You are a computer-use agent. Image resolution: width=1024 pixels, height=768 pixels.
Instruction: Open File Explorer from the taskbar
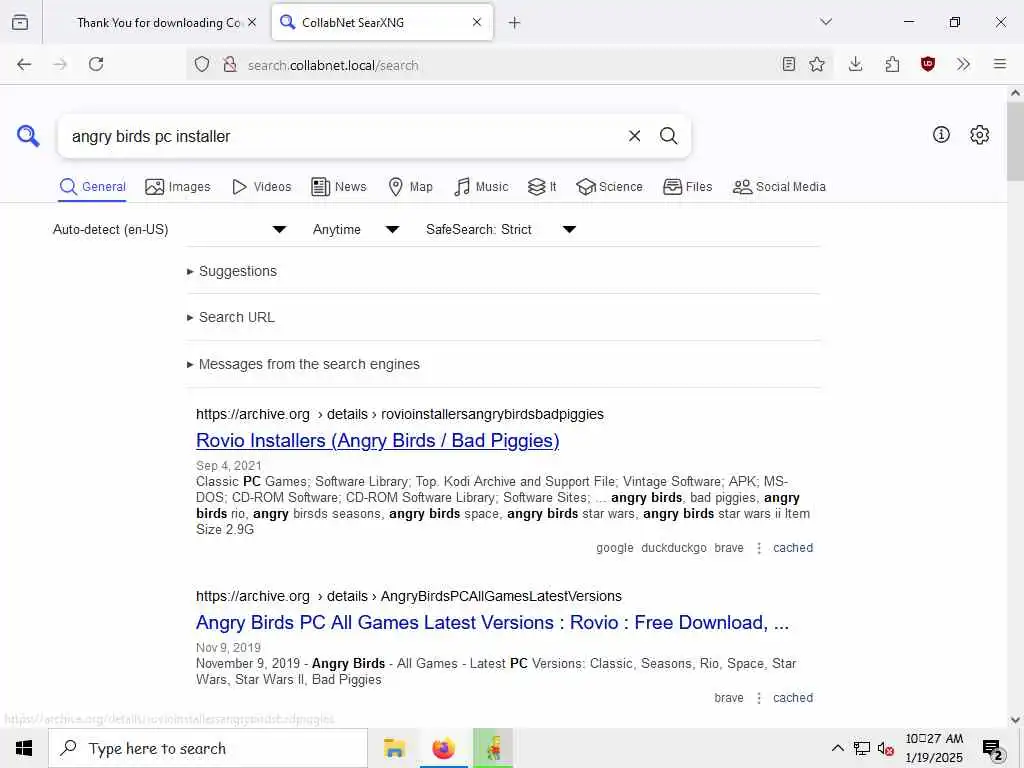coord(394,748)
